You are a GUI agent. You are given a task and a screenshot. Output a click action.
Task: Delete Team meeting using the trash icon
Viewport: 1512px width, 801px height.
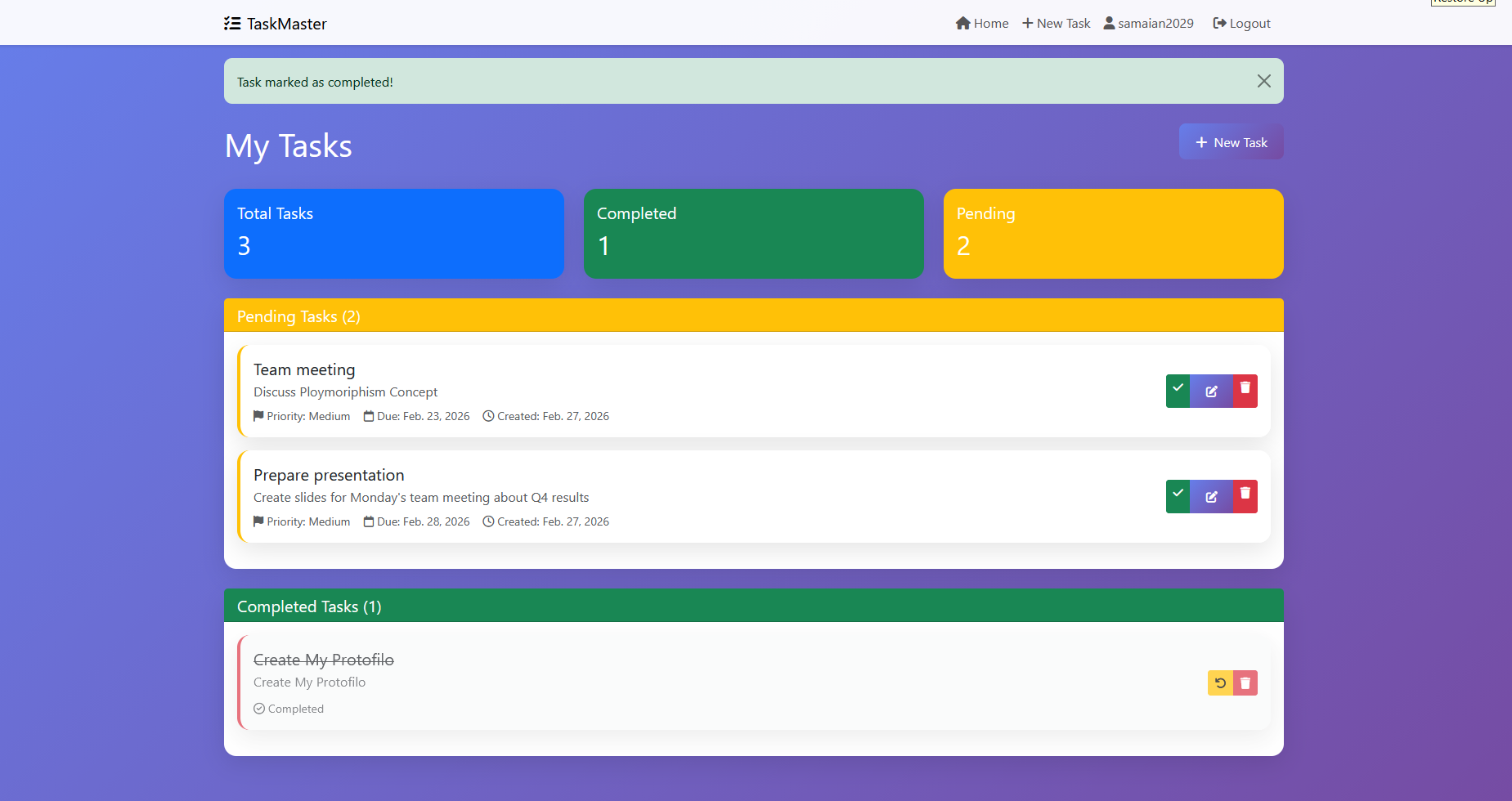tap(1245, 391)
